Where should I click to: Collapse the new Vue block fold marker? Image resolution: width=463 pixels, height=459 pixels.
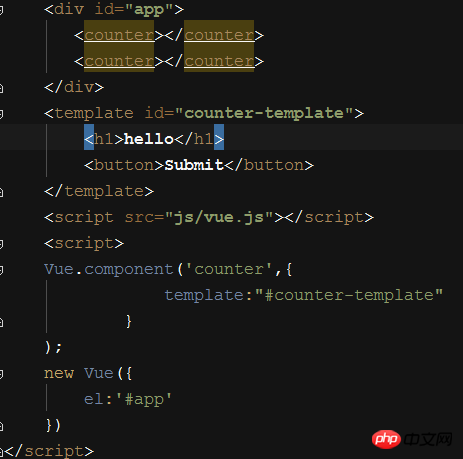pos(1,374)
